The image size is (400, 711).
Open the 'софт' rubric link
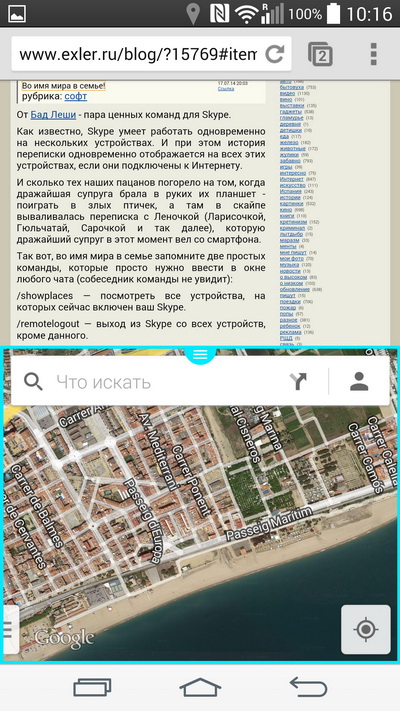[x=76, y=96]
